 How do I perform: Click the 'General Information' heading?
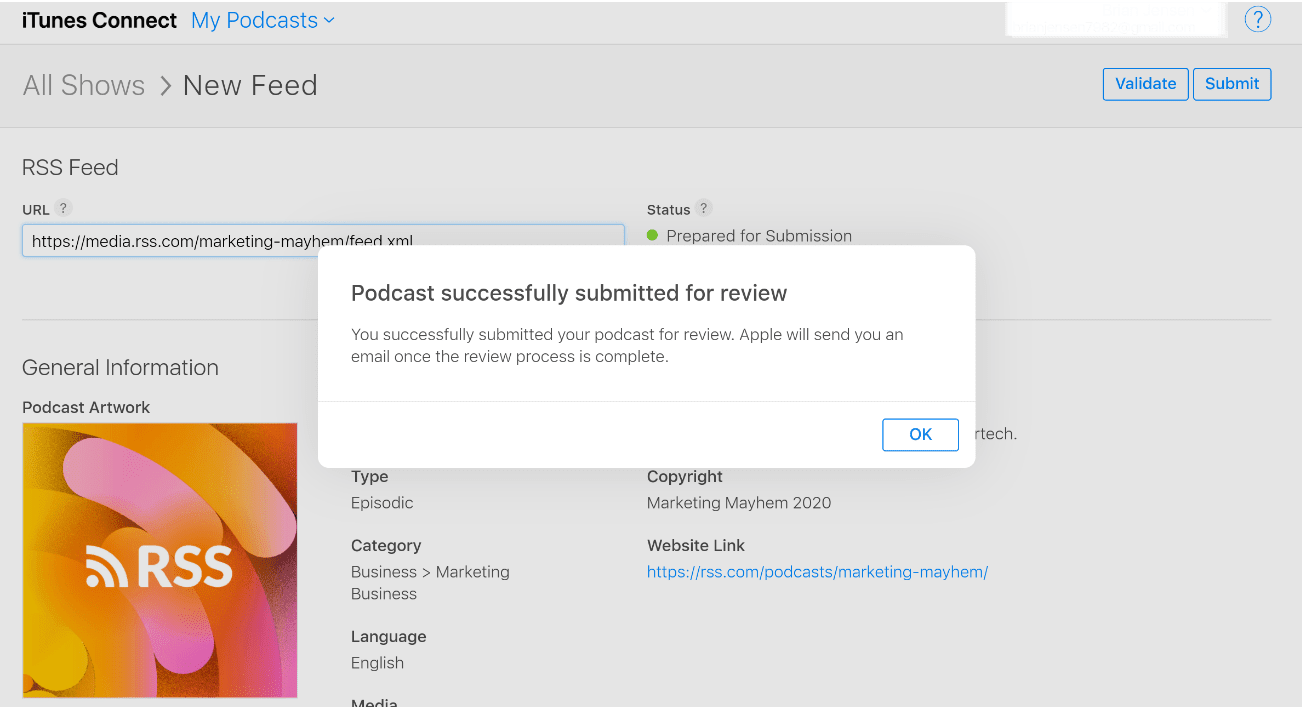[120, 368]
